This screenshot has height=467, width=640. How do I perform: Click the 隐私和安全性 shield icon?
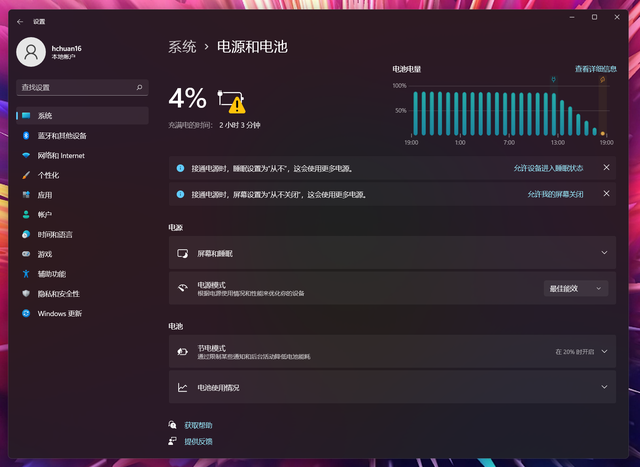tap(26, 294)
